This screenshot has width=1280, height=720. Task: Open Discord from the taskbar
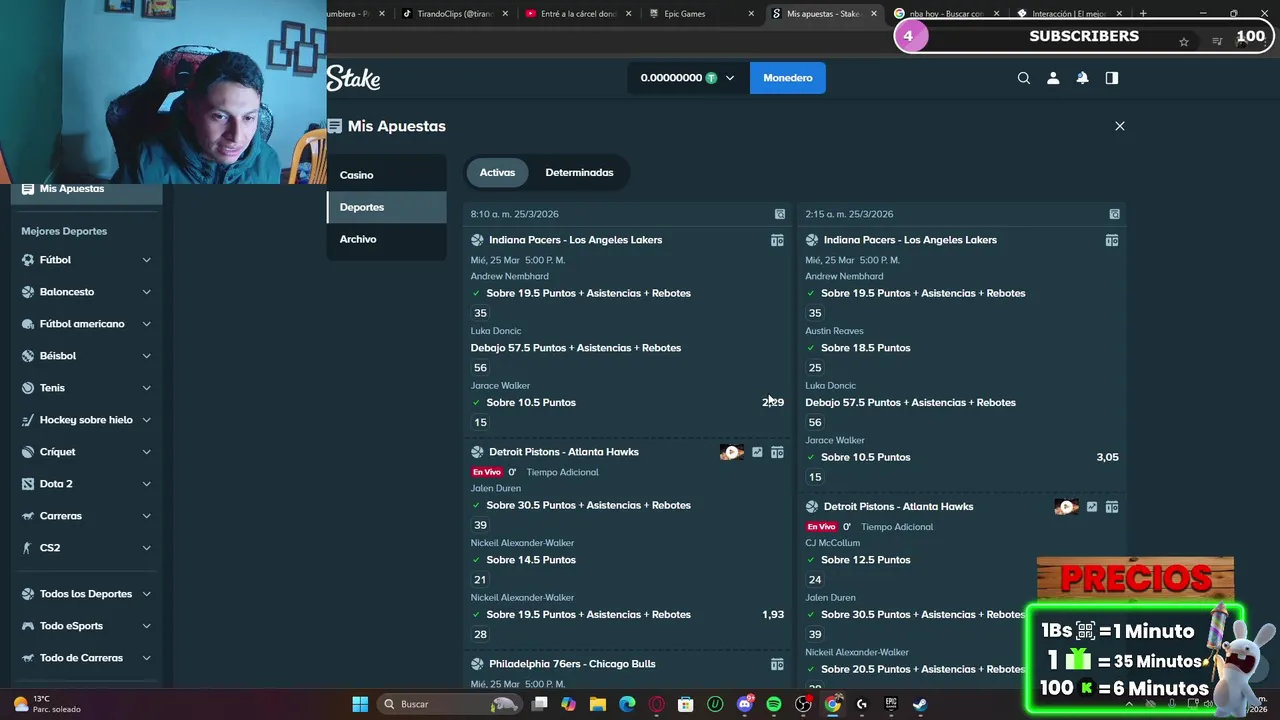coord(745,704)
